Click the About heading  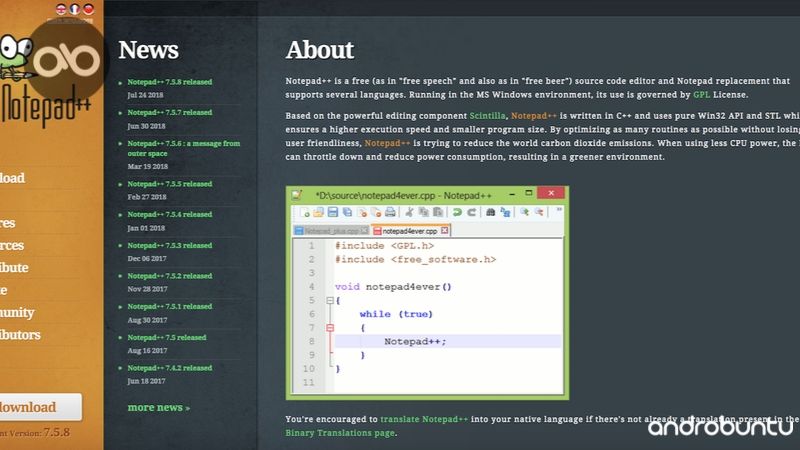(x=319, y=50)
